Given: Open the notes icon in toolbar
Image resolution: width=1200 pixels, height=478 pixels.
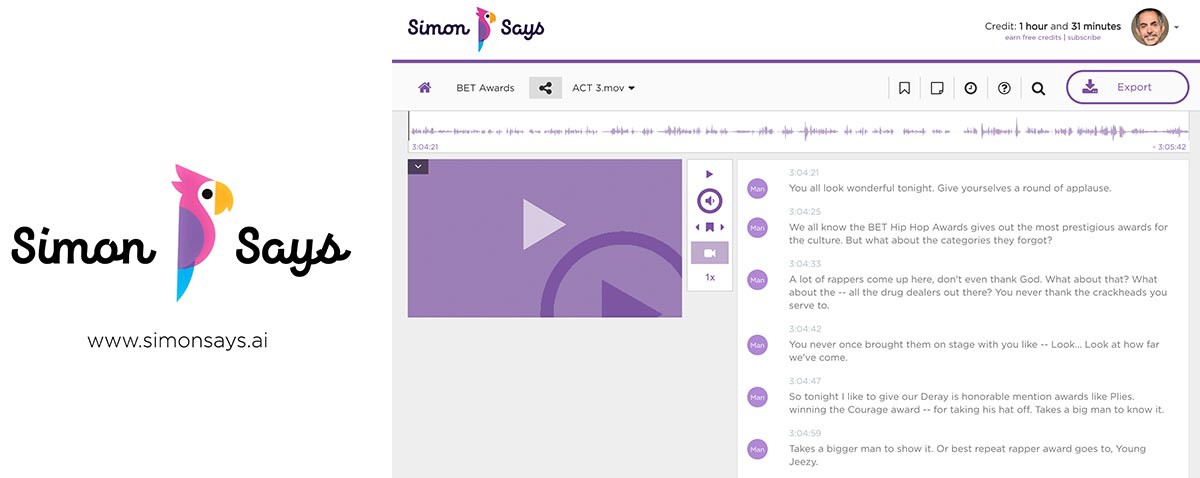Looking at the screenshot, I should tap(937, 88).
